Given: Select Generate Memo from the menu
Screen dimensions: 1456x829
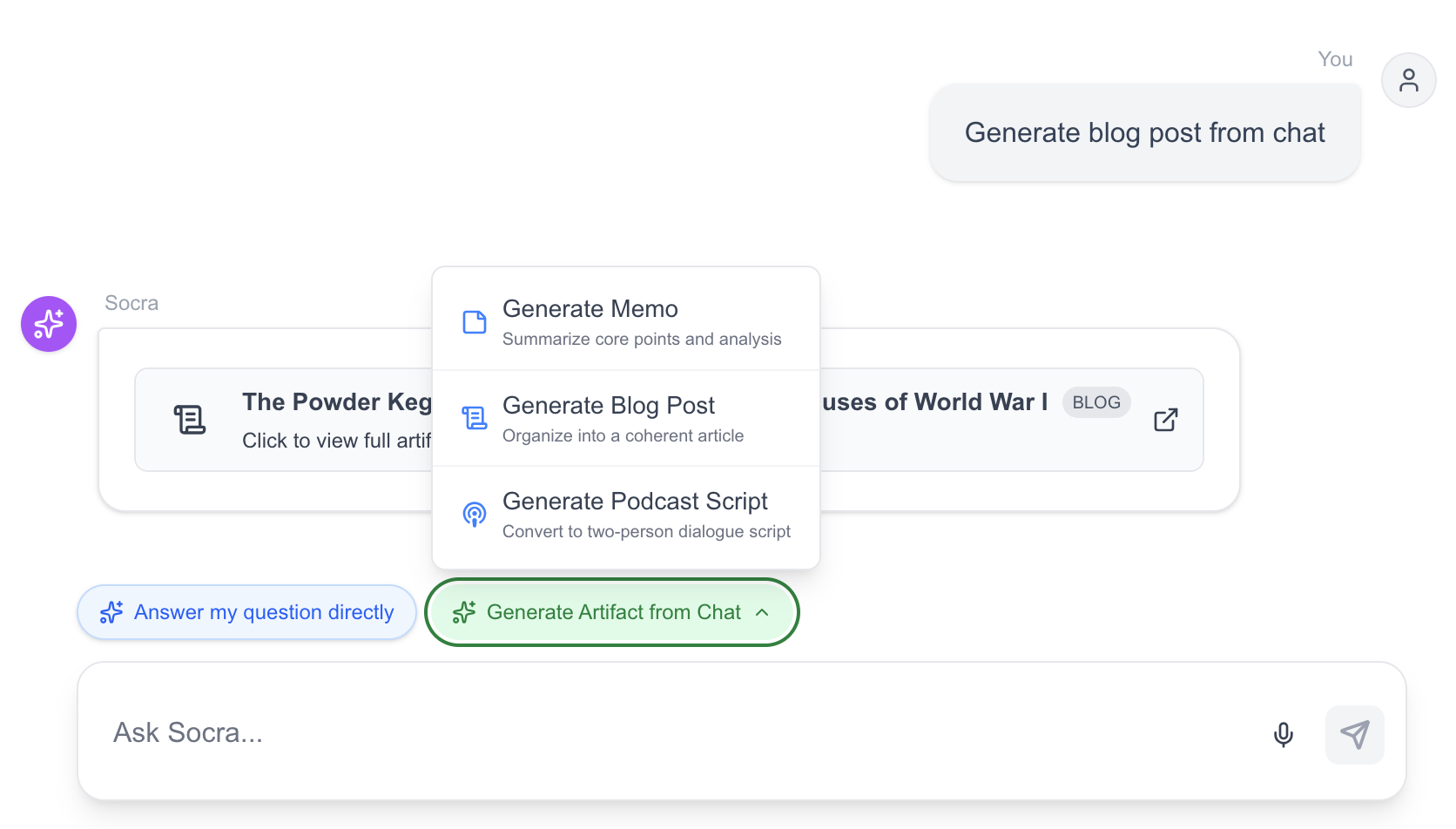Looking at the screenshot, I should [625, 322].
